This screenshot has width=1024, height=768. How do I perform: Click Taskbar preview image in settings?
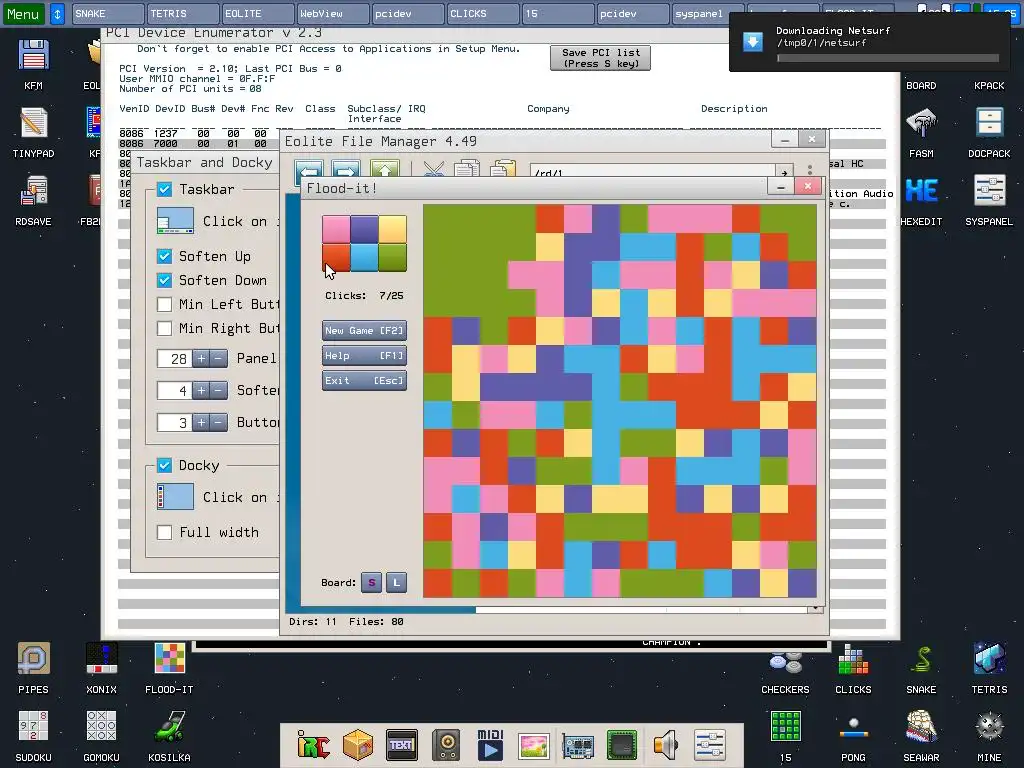coord(175,221)
